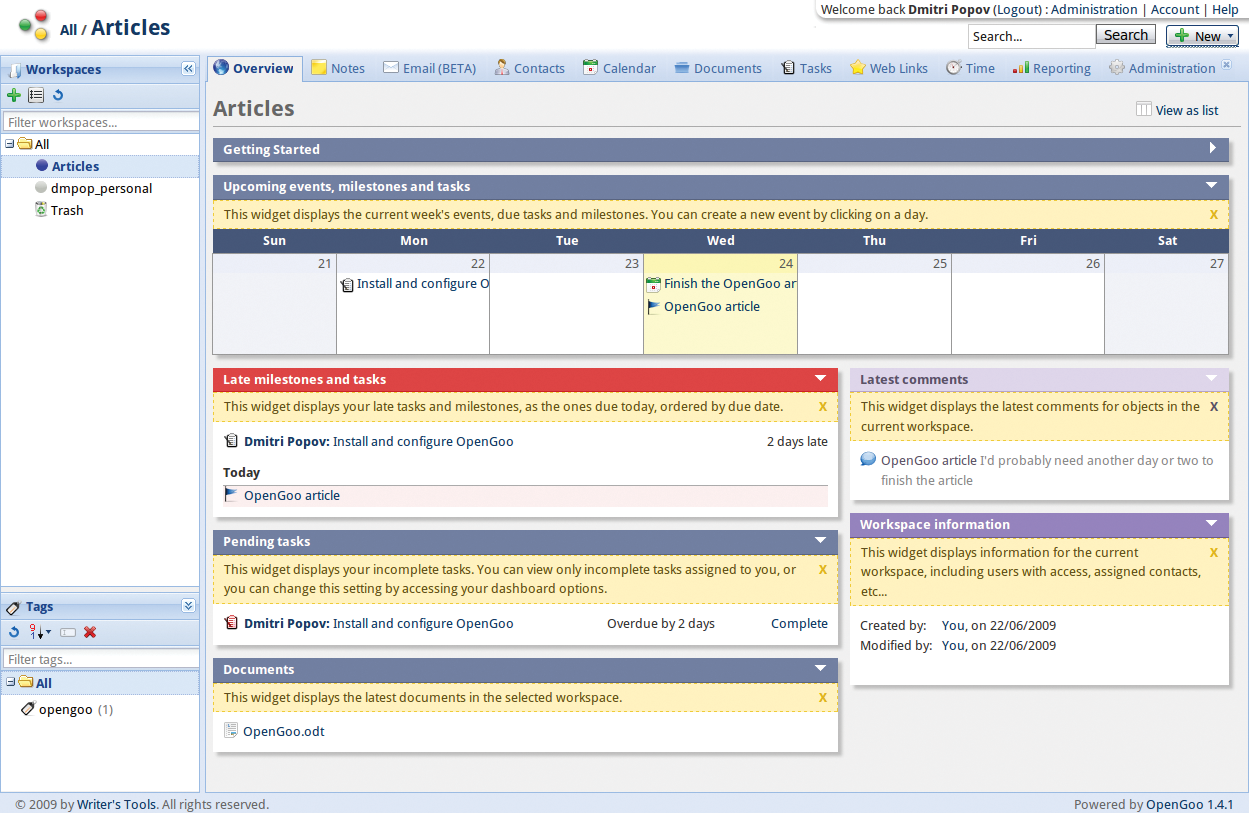Open the Documents tab
Image resolution: width=1249 pixels, height=813 pixels.
[718, 68]
